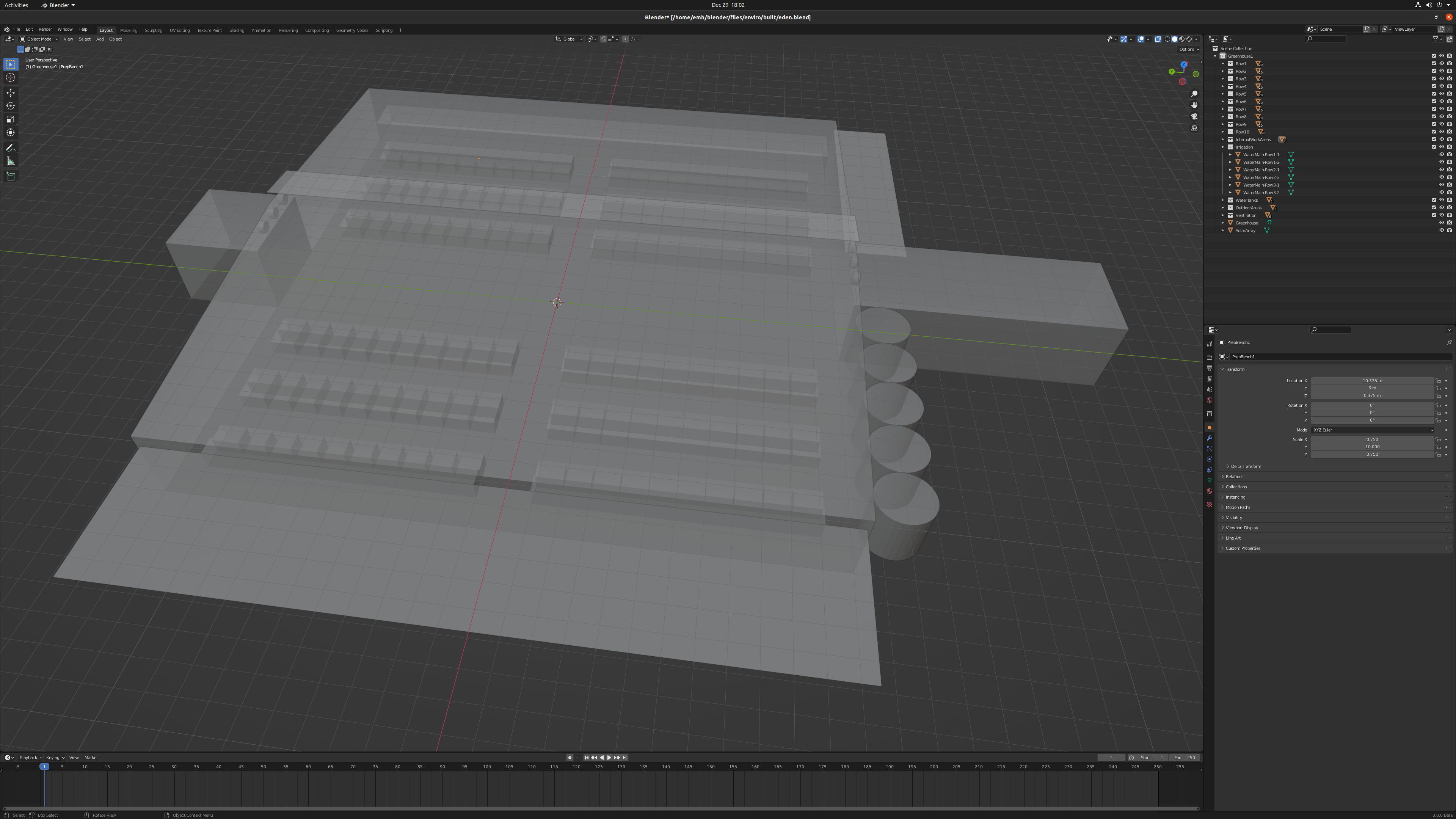
Task: Hide the SolarArray object with eye icon
Action: (1441, 231)
